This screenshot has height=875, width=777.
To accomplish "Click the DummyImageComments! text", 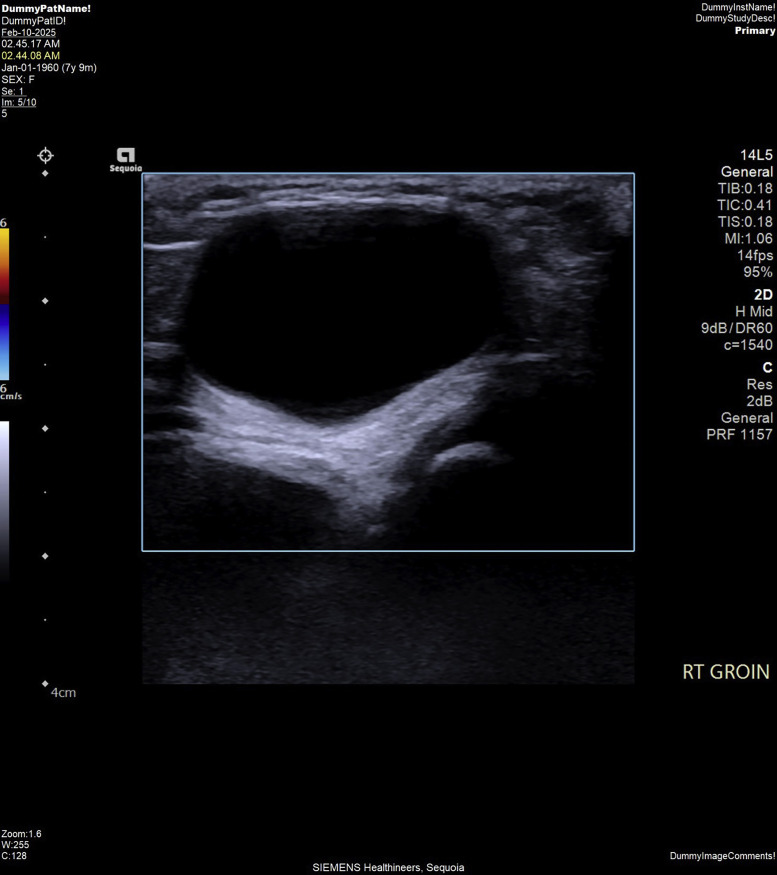I will pos(722,856).
